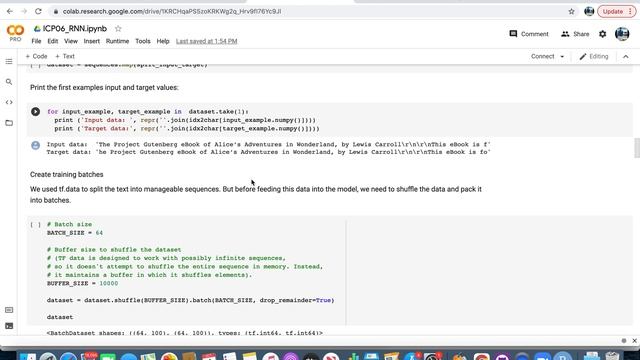Select the 'Create training batches' heading
This screenshot has height=360, width=640.
click(67, 174)
